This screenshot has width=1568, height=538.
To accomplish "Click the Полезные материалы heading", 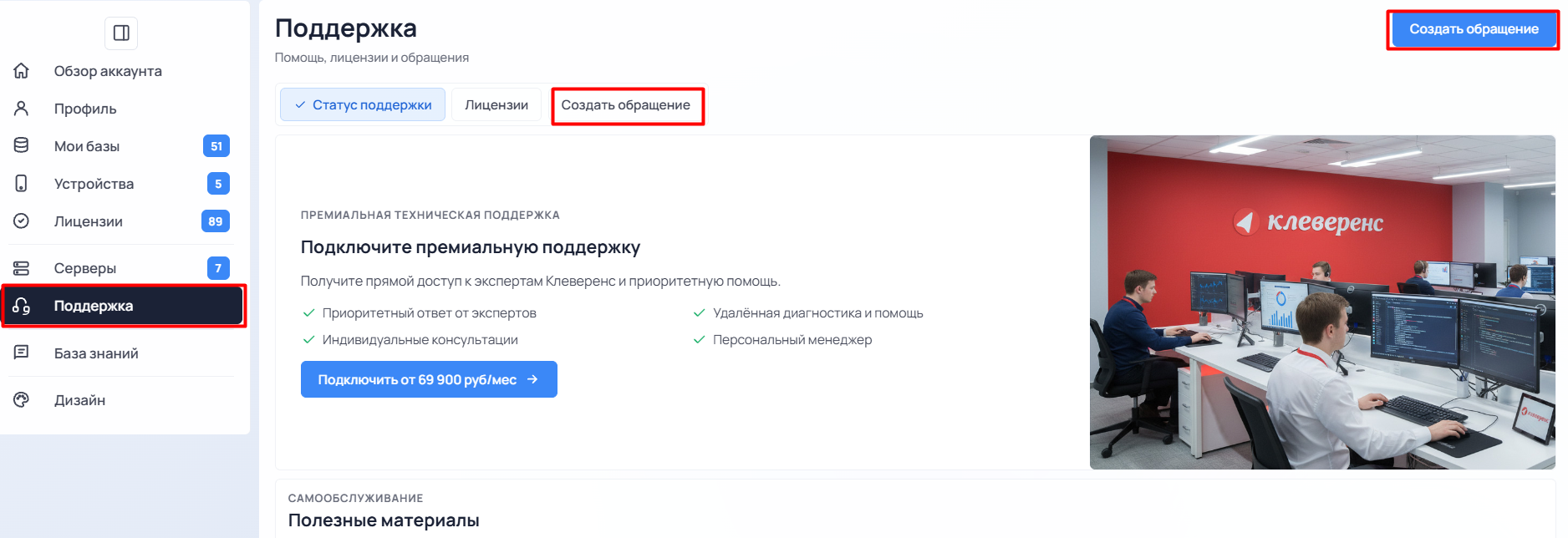I will click(384, 520).
